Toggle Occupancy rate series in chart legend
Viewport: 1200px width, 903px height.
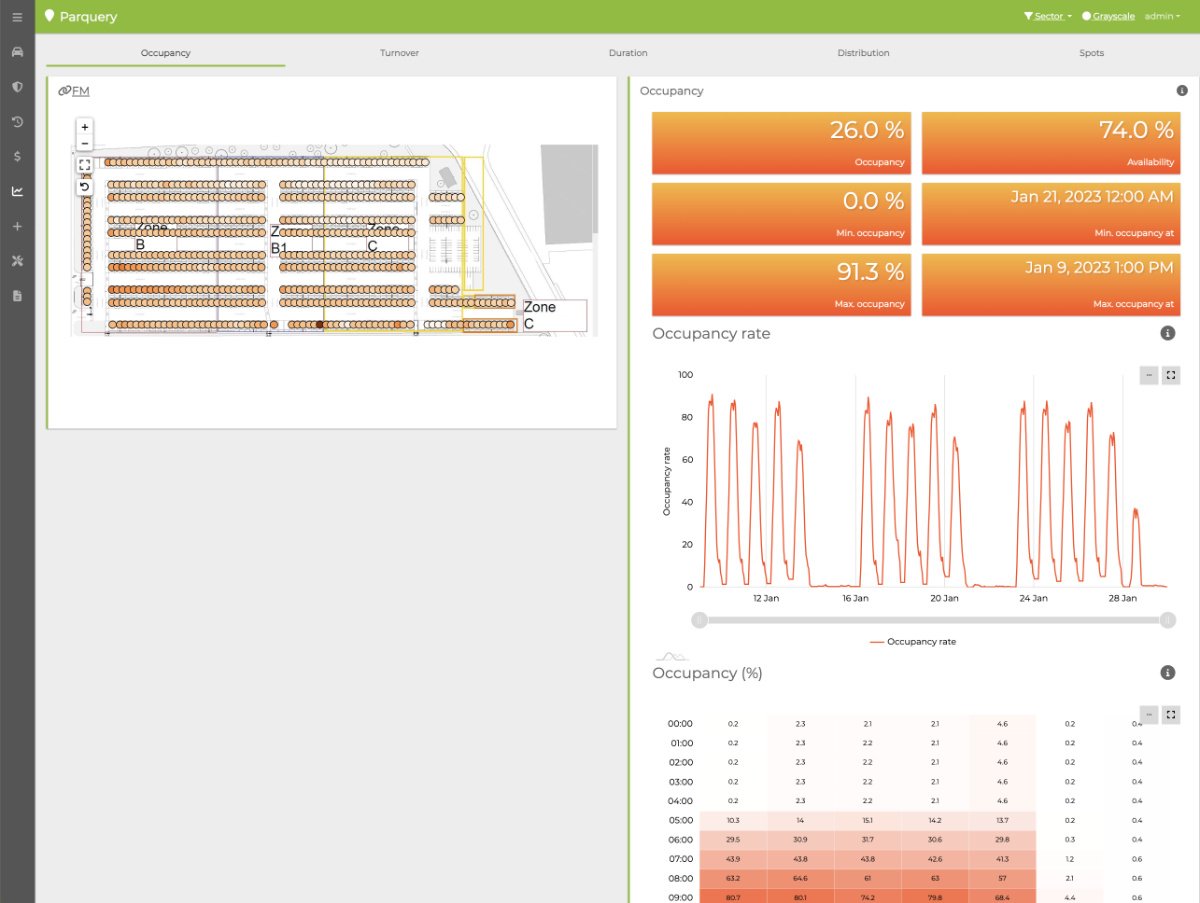click(x=912, y=642)
